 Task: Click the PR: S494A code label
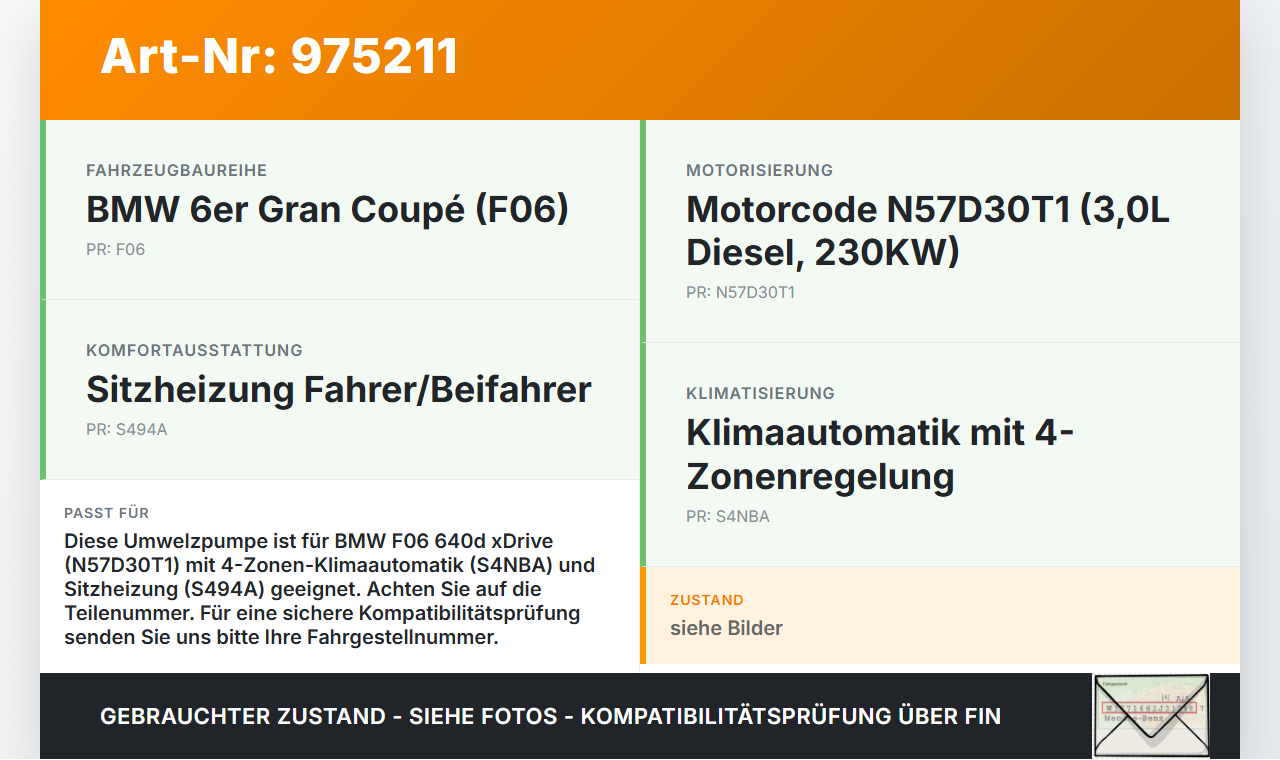[127, 430]
